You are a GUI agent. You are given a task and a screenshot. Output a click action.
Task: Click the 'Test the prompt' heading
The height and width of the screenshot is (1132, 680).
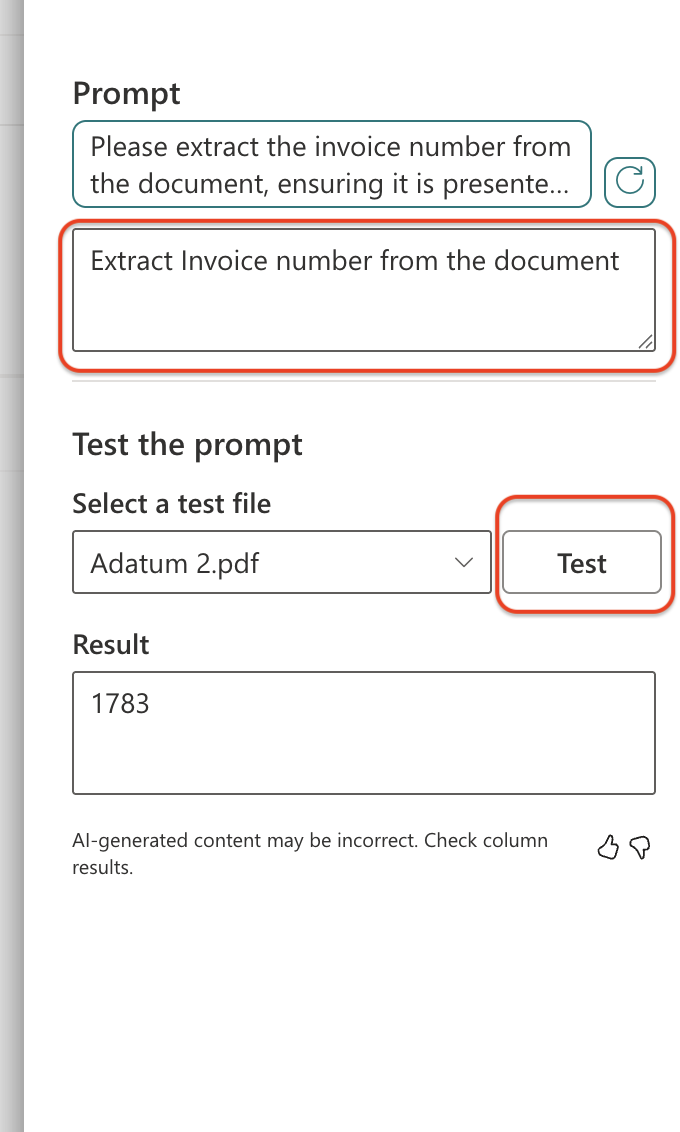pyautogui.click(x=187, y=445)
